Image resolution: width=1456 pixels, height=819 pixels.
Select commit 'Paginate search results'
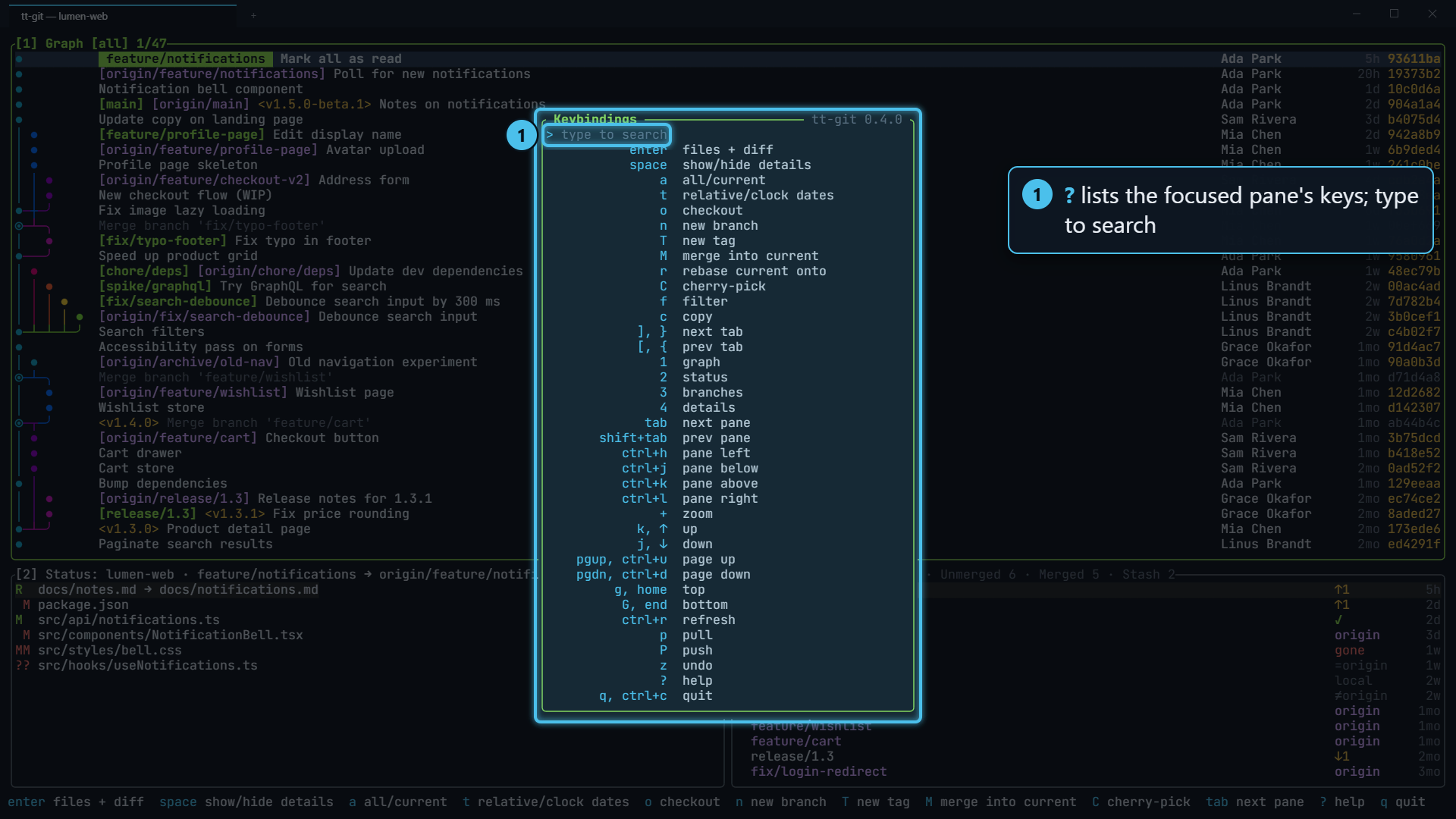coord(186,544)
